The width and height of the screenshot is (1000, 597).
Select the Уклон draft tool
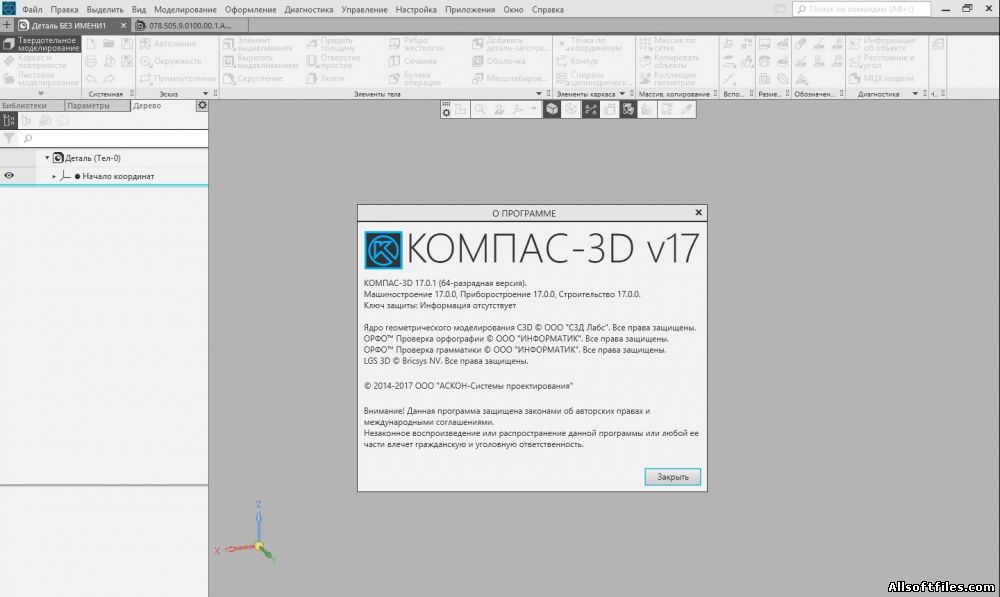[325, 78]
